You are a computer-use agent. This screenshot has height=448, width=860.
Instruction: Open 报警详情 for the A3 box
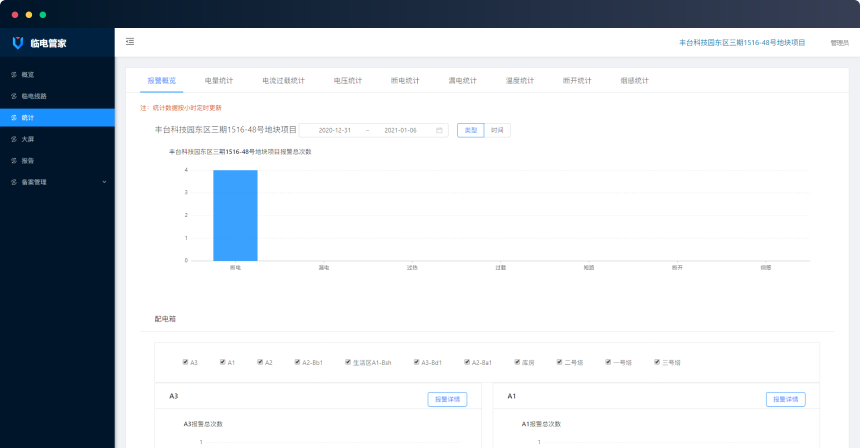pos(448,399)
